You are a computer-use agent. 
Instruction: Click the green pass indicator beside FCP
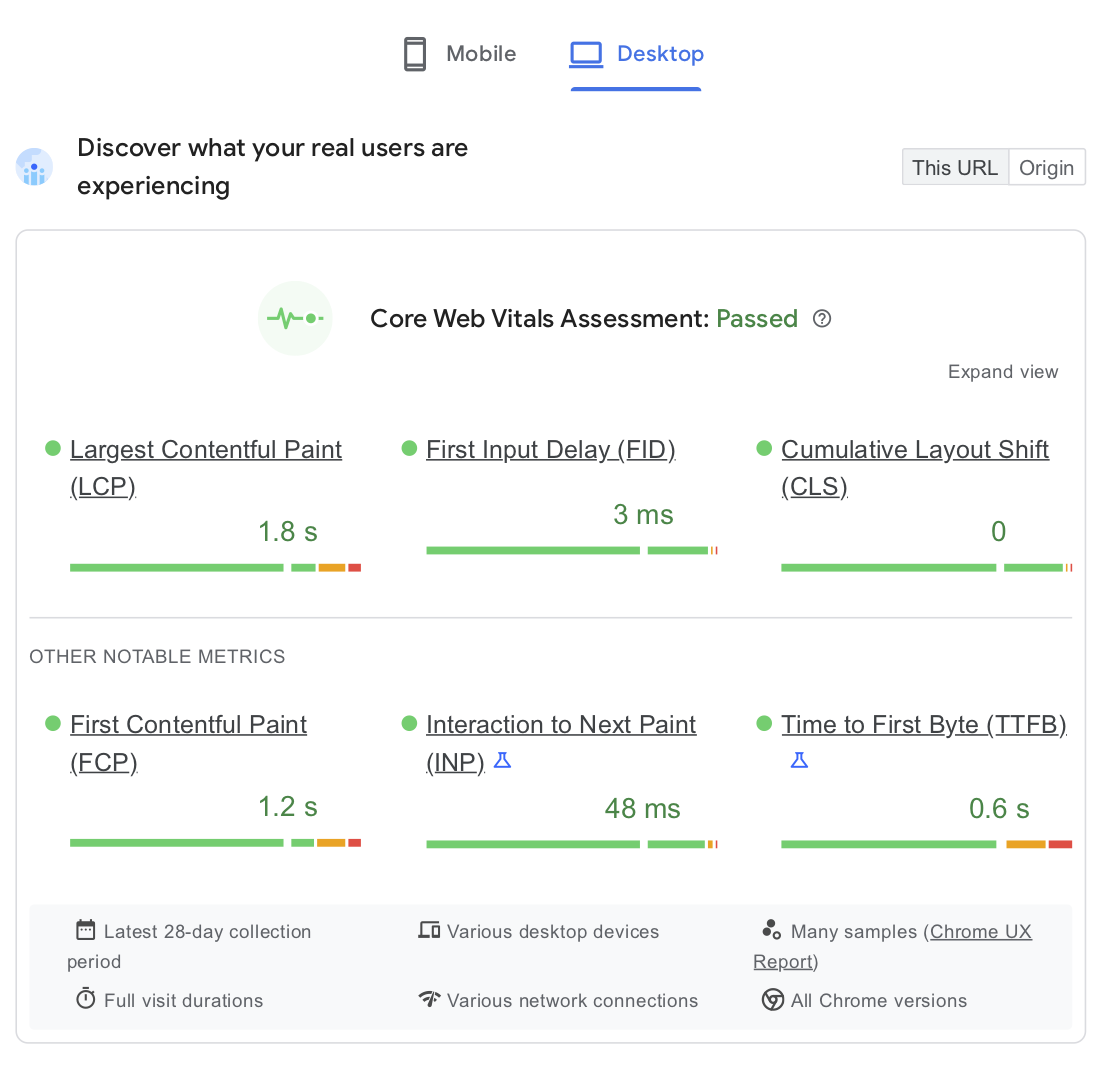(52, 723)
